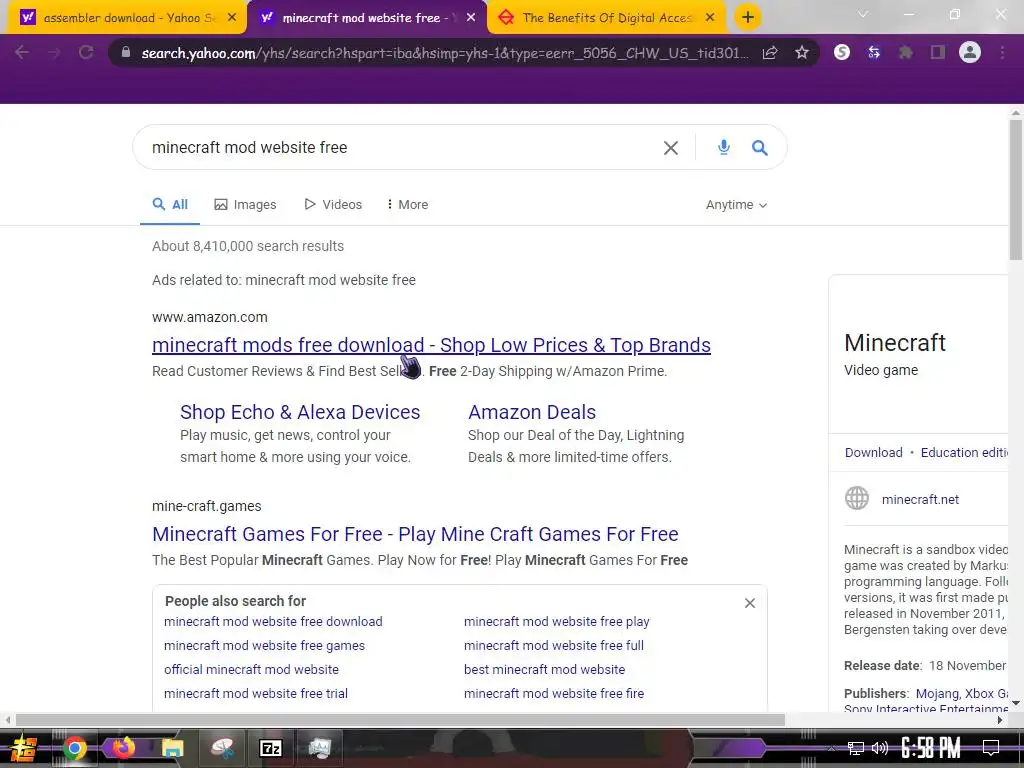Select the Videos results tab
This screenshot has width=1024, height=768.
[x=333, y=204]
